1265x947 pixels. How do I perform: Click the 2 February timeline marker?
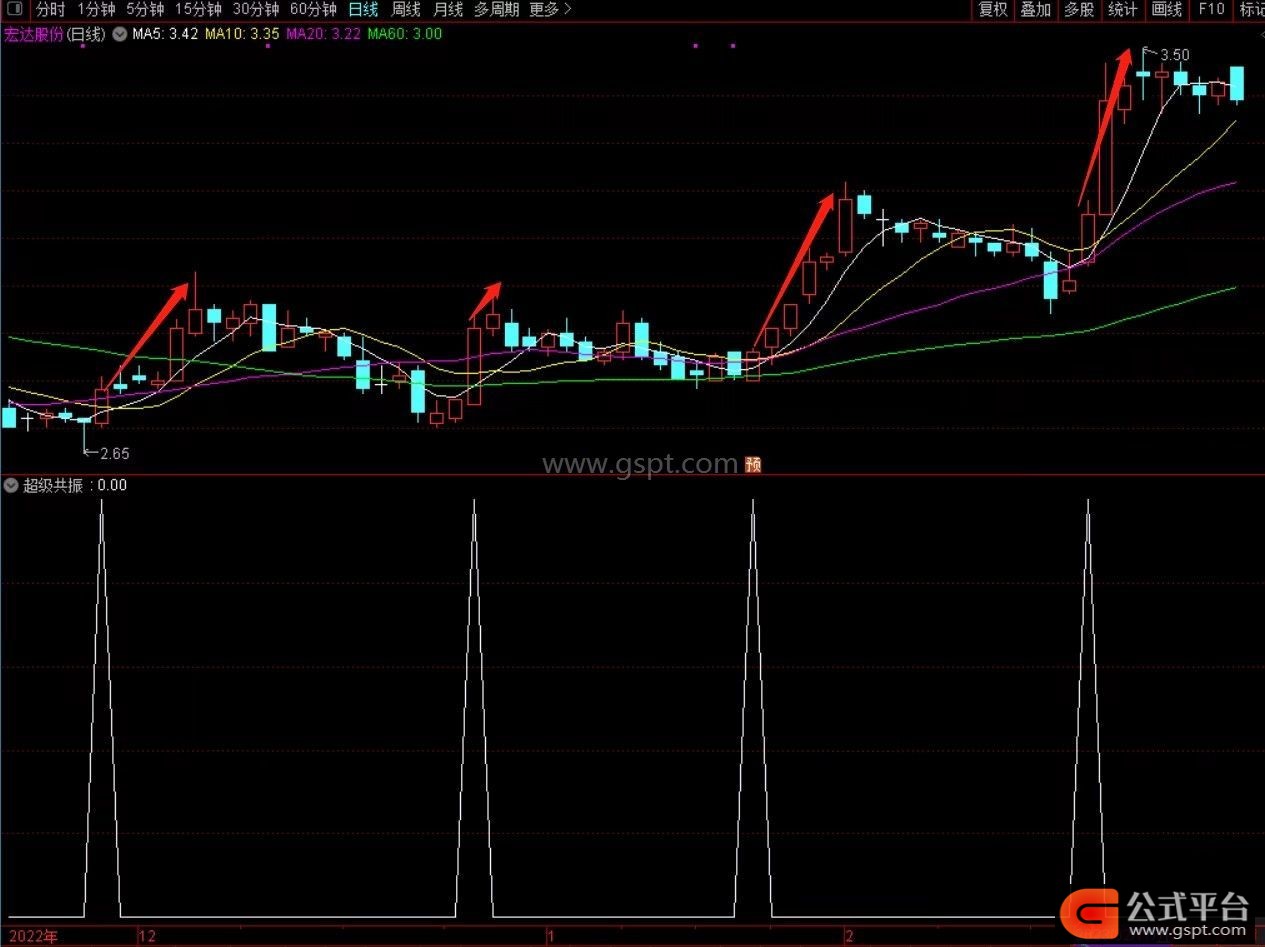849,936
